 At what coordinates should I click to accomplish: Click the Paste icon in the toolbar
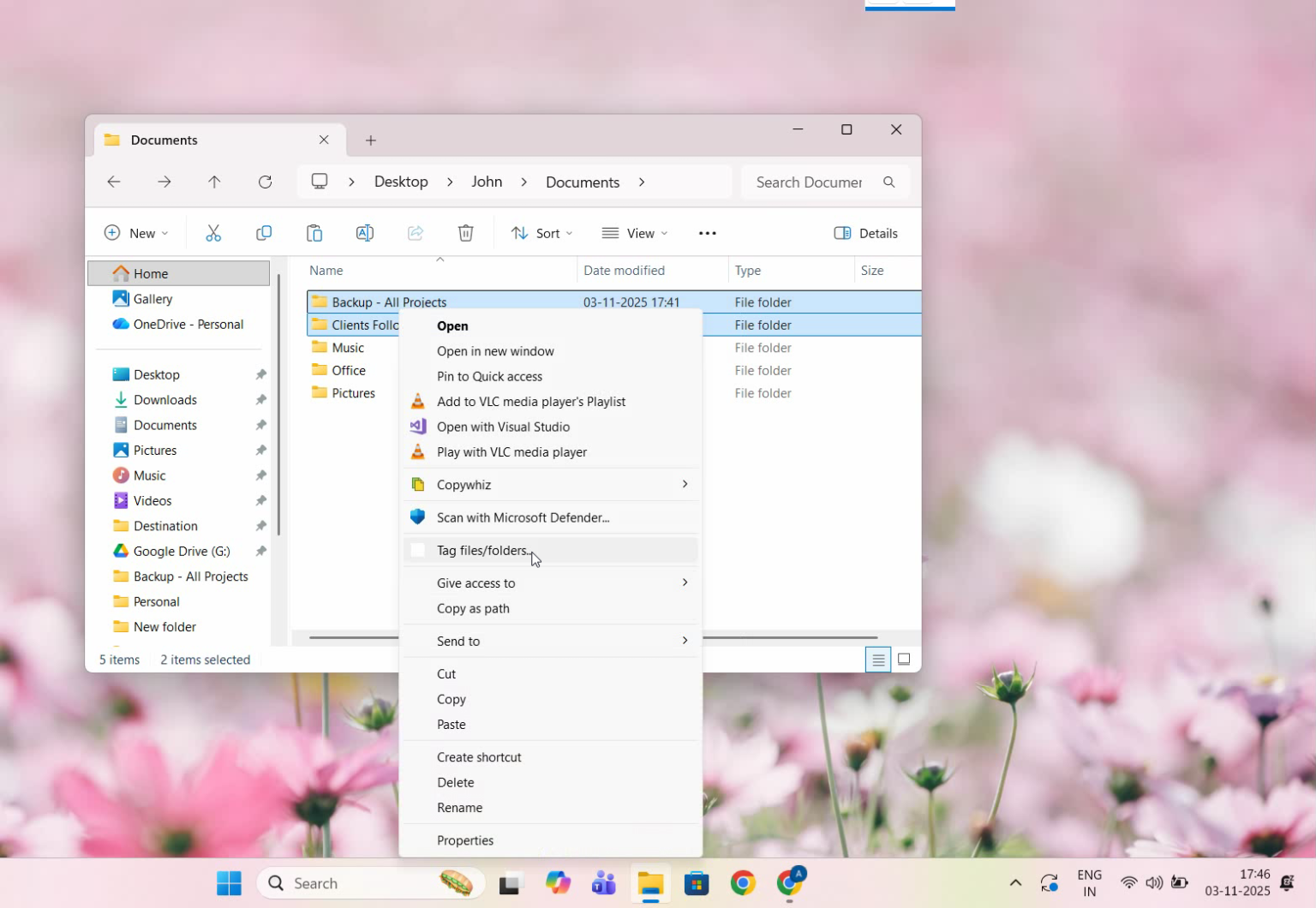coord(314,232)
